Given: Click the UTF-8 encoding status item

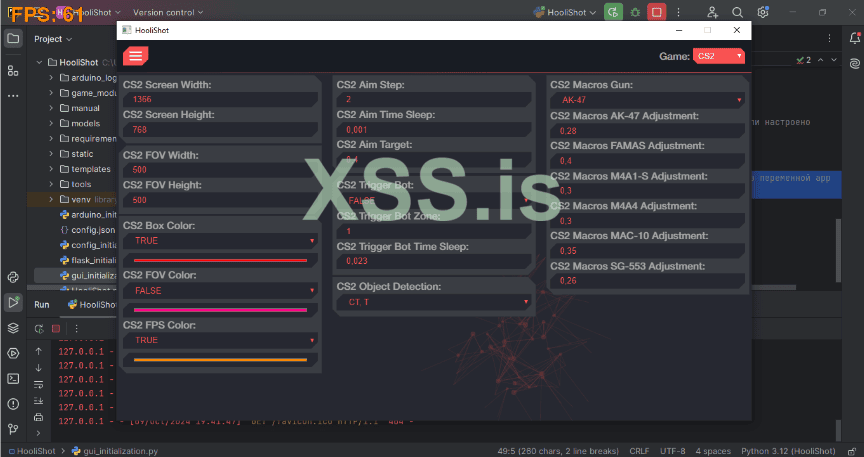Looking at the screenshot, I should 672,451.
